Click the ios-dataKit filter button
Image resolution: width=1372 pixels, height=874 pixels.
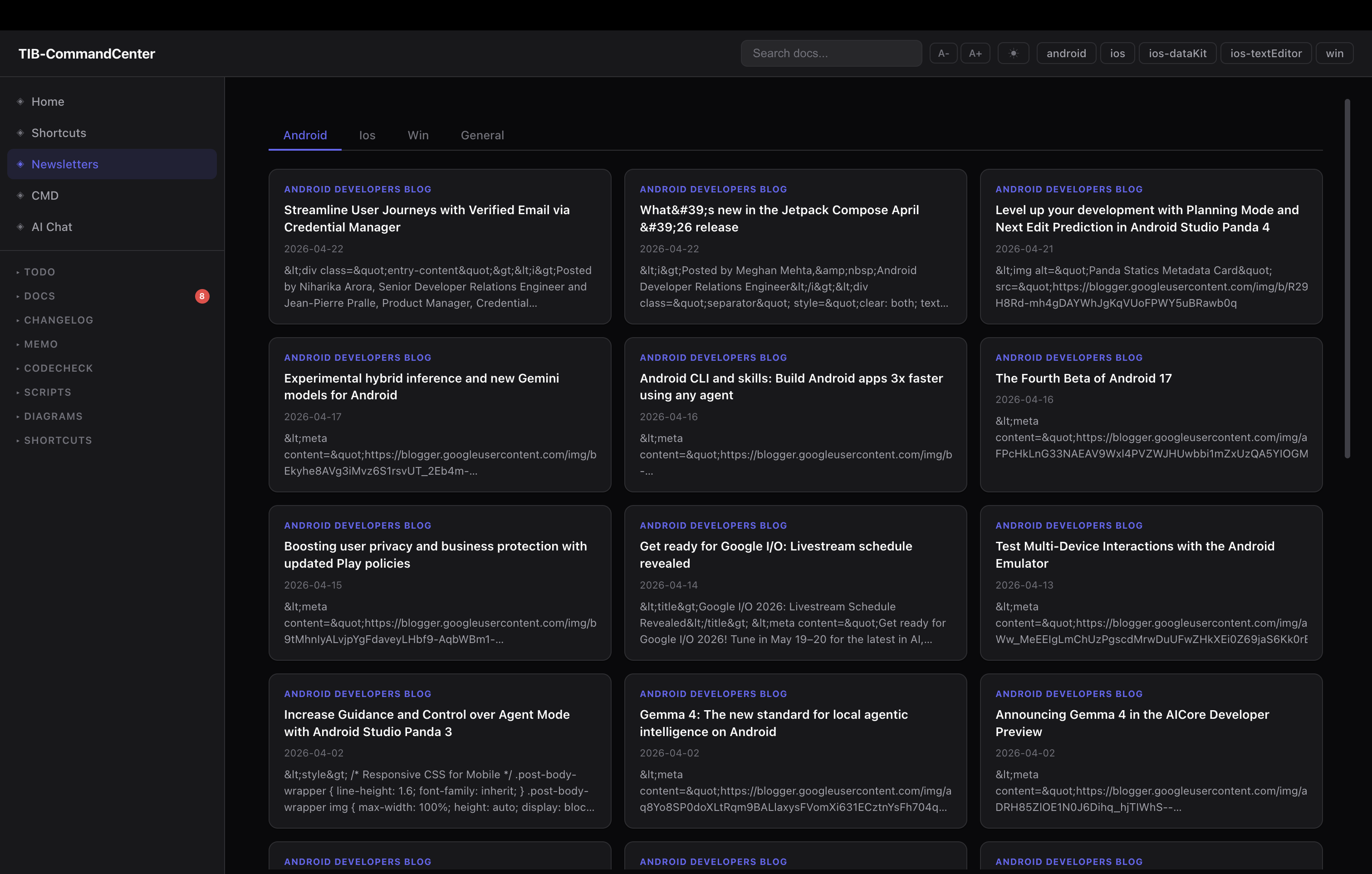(1177, 53)
